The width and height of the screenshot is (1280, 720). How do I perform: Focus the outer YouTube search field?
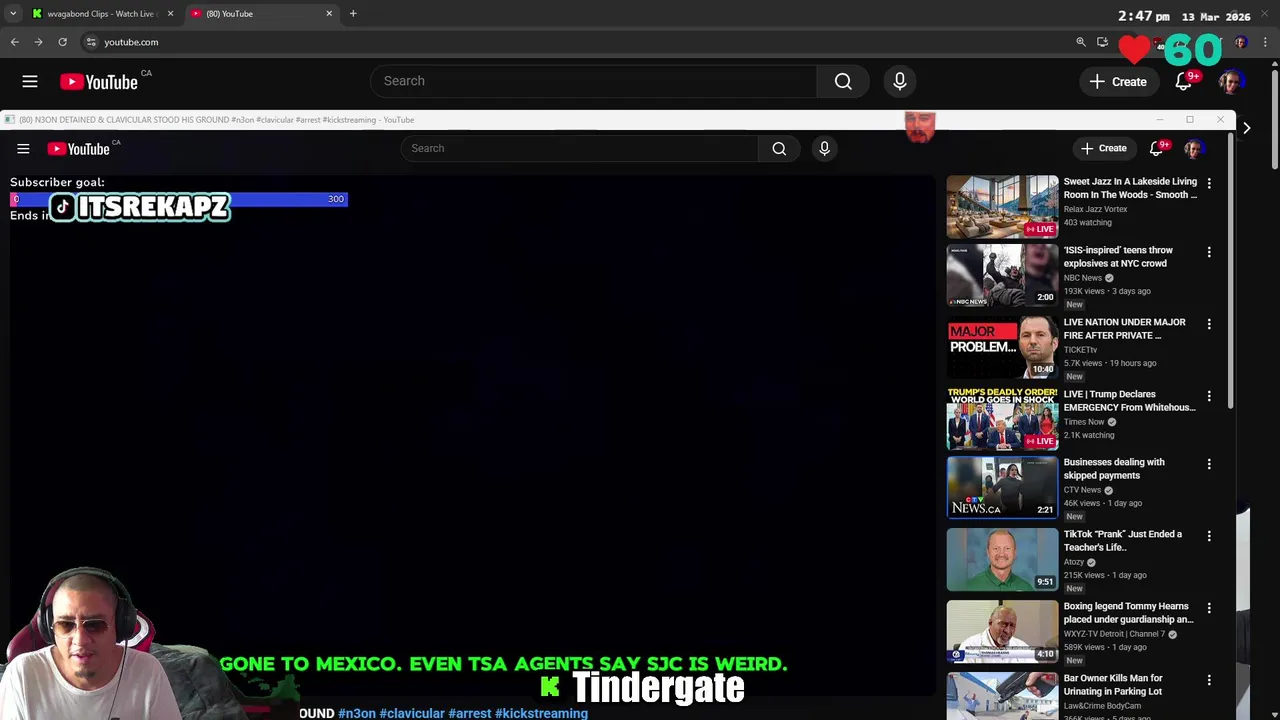[x=593, y=81]
